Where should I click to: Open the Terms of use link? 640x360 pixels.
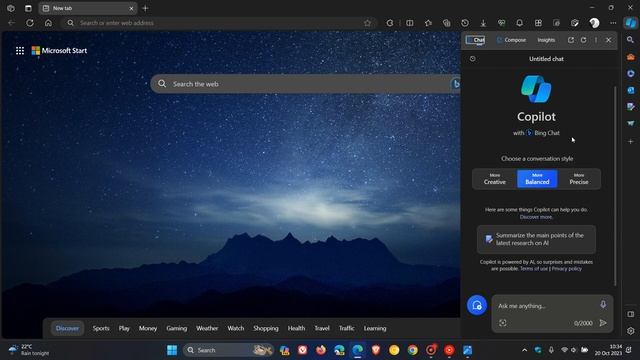[533, 269]
